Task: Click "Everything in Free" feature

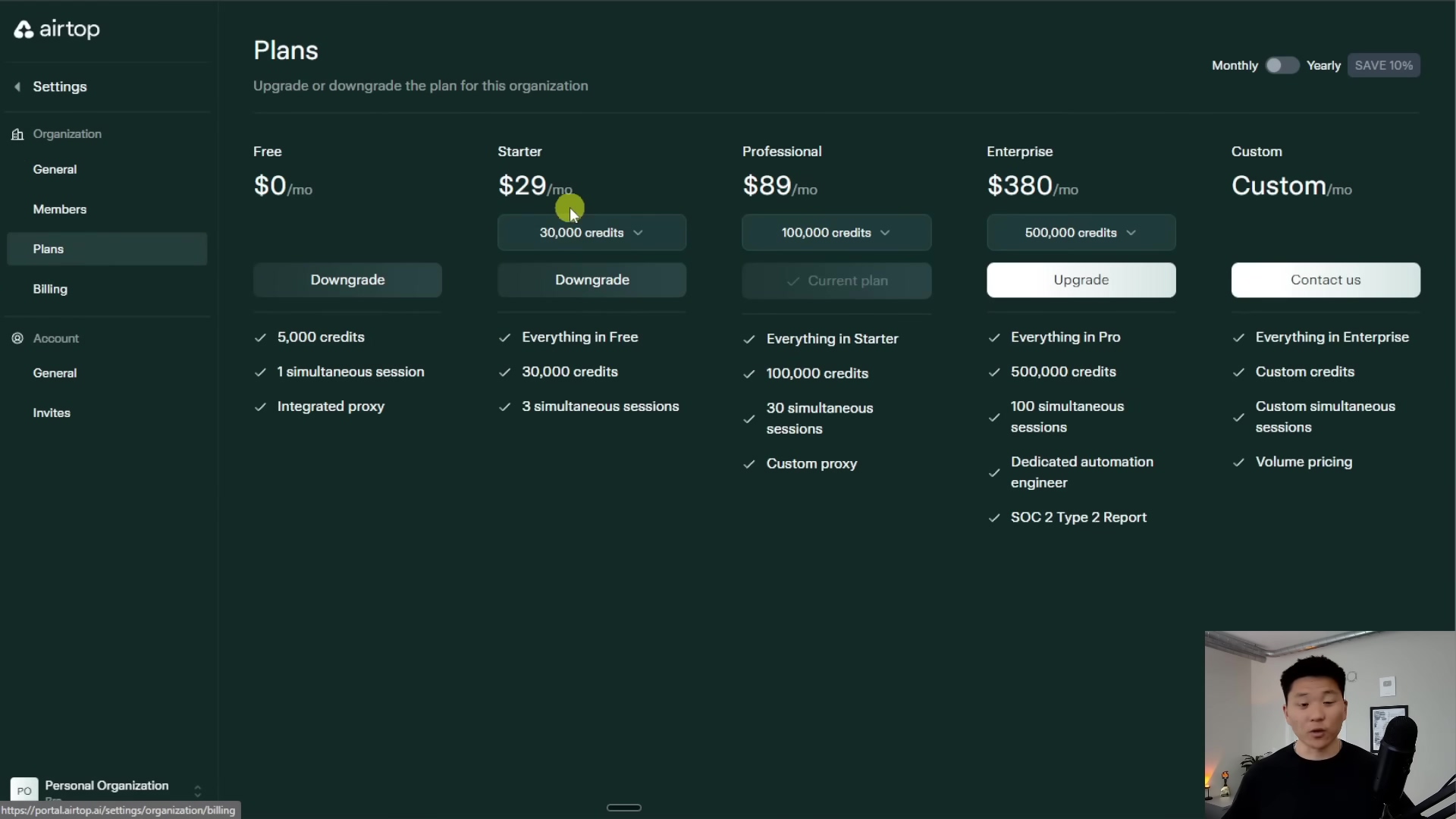Action: (579, 337)
